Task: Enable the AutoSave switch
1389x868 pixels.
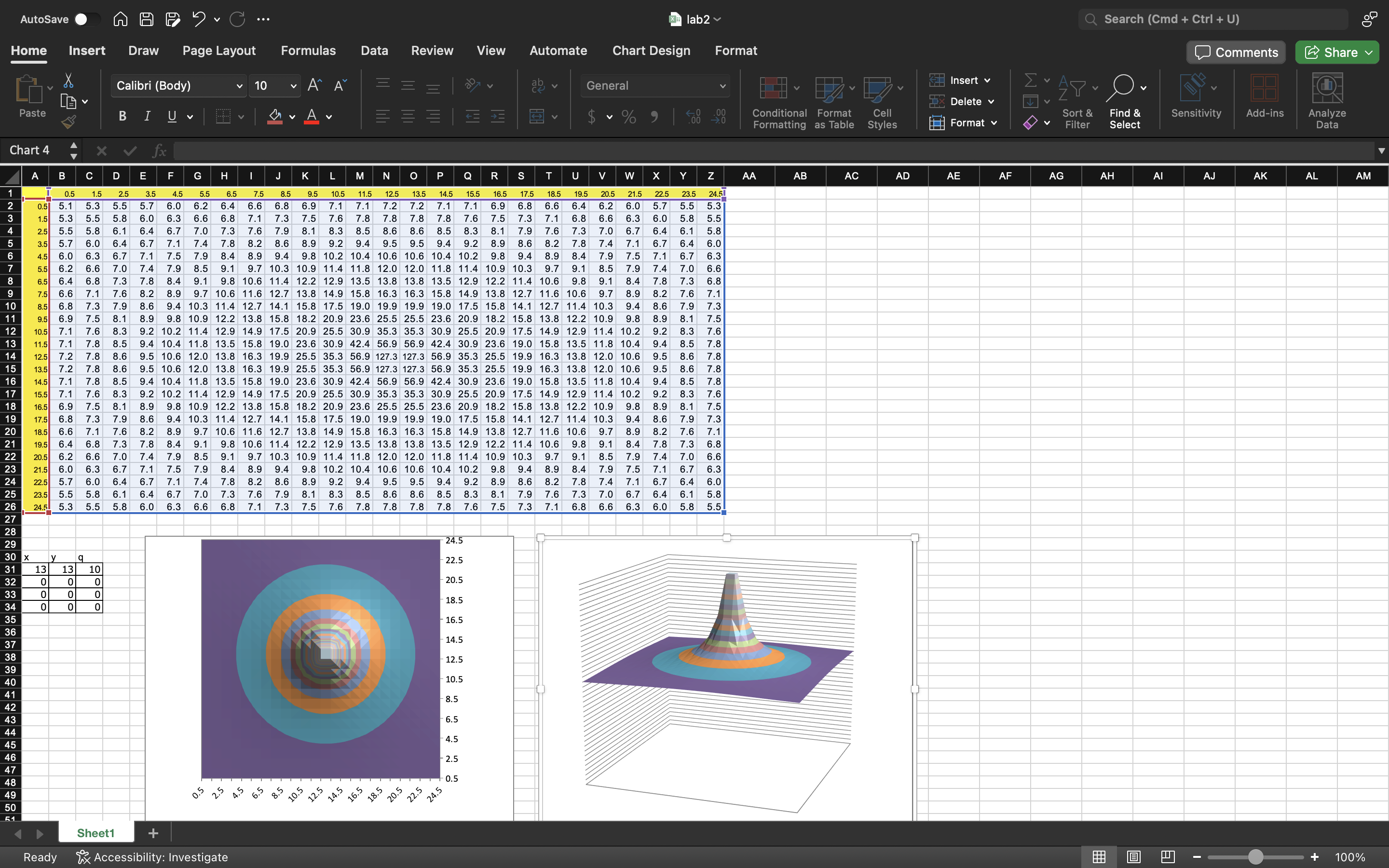Action: (87, 19)
